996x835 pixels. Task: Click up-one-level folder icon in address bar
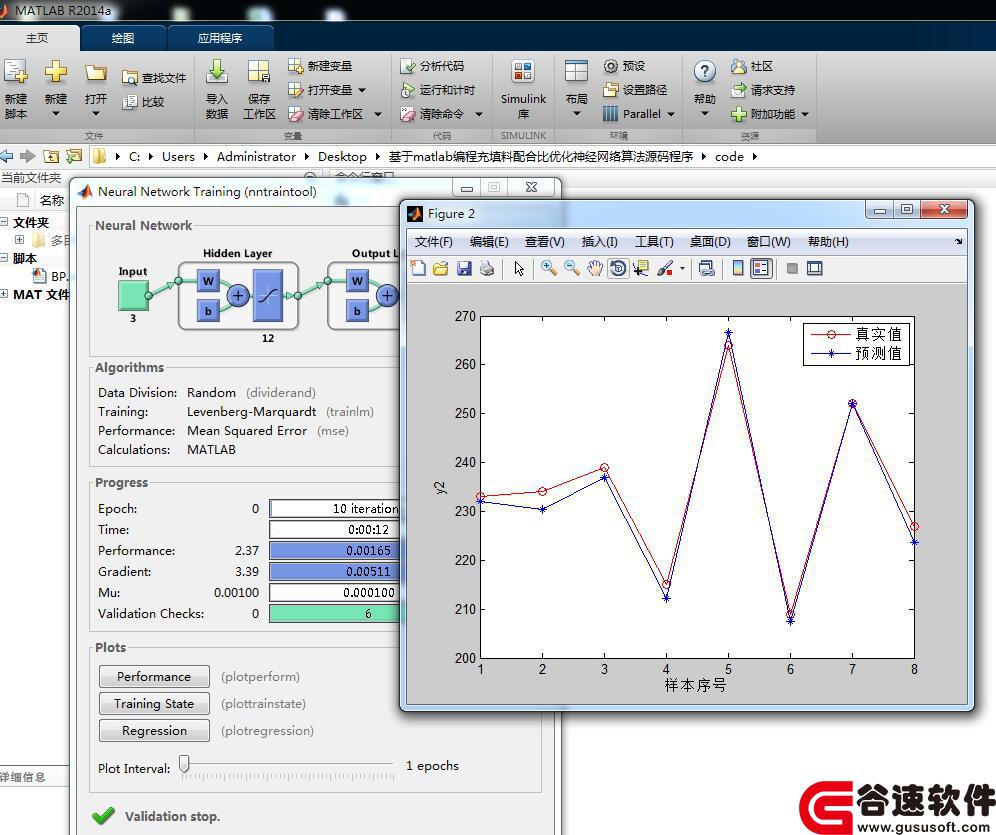[x=51, y=156]
